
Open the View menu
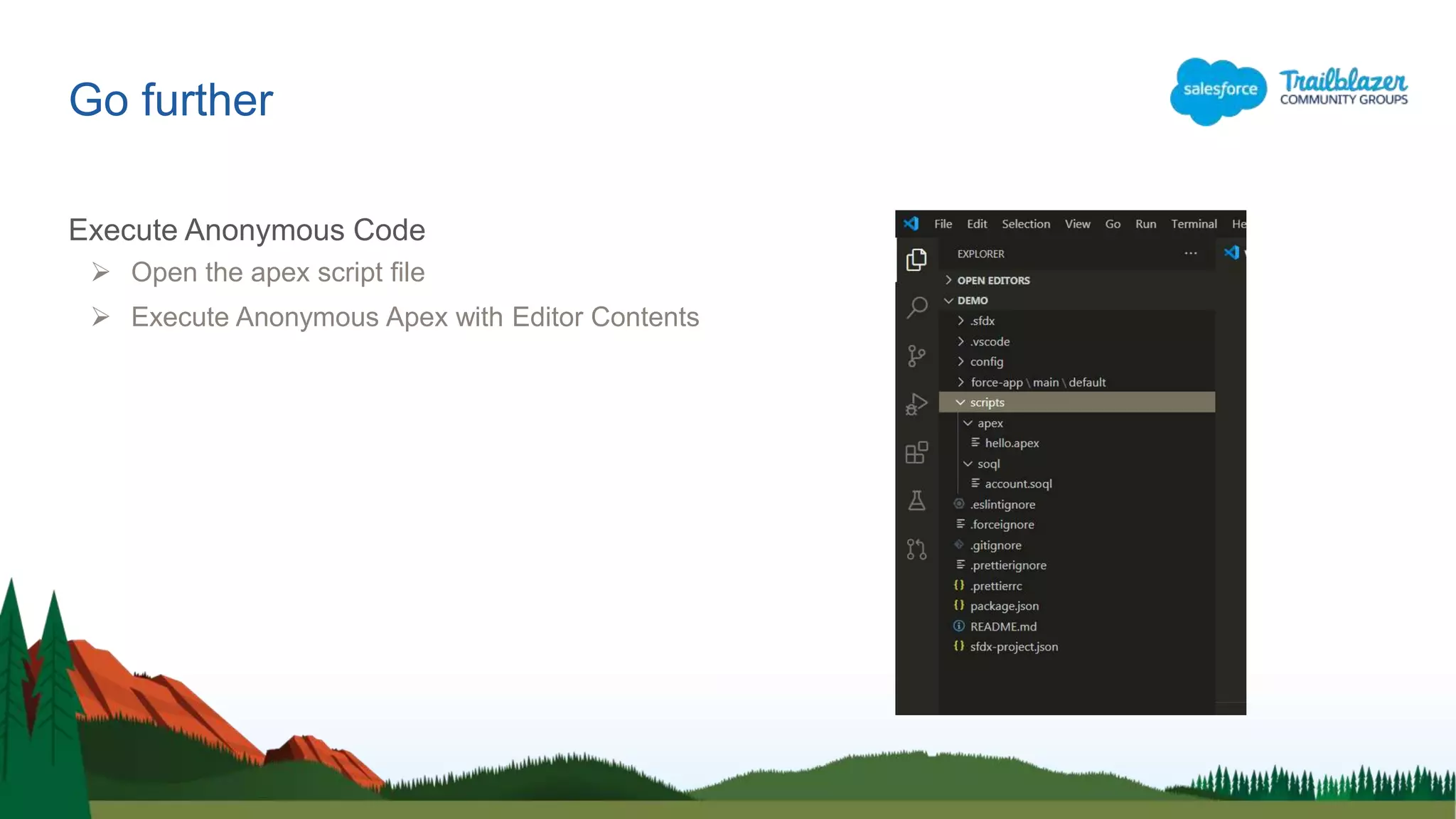1077,223
